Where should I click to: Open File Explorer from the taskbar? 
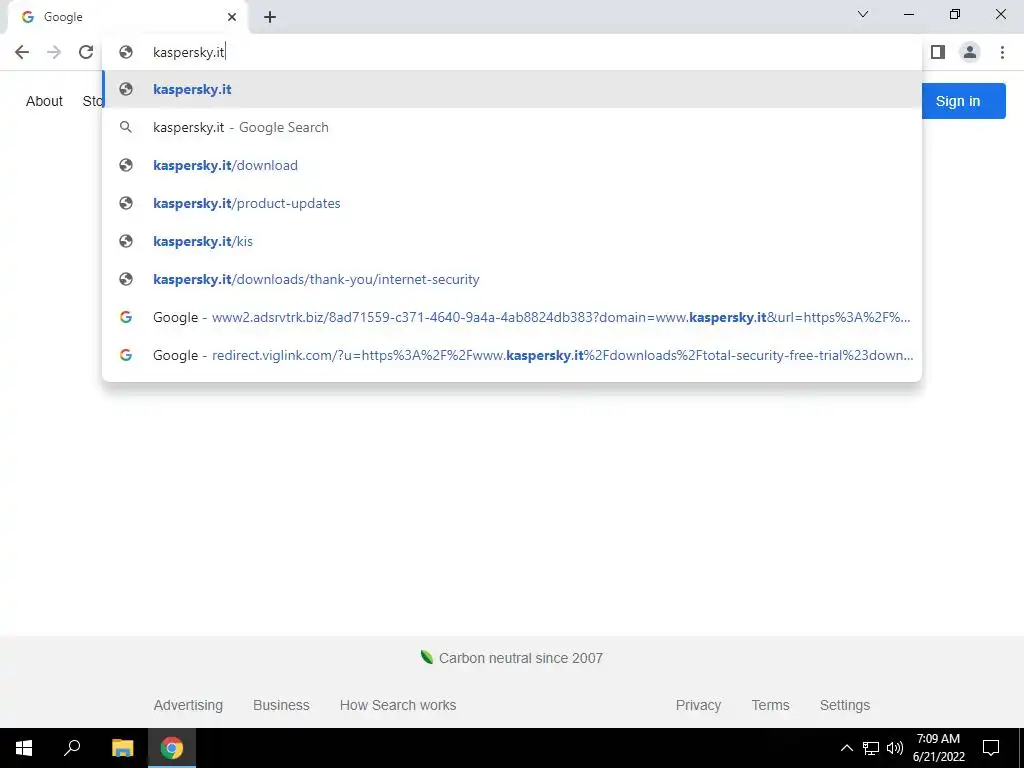[x=122, y=748]
